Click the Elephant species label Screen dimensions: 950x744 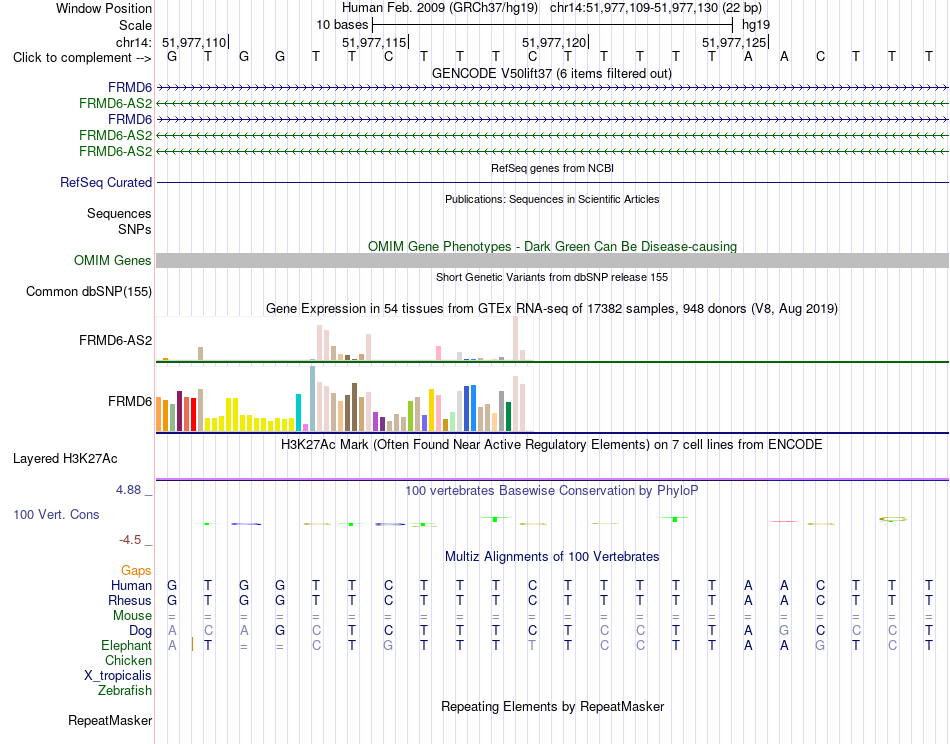click(126, 646)
